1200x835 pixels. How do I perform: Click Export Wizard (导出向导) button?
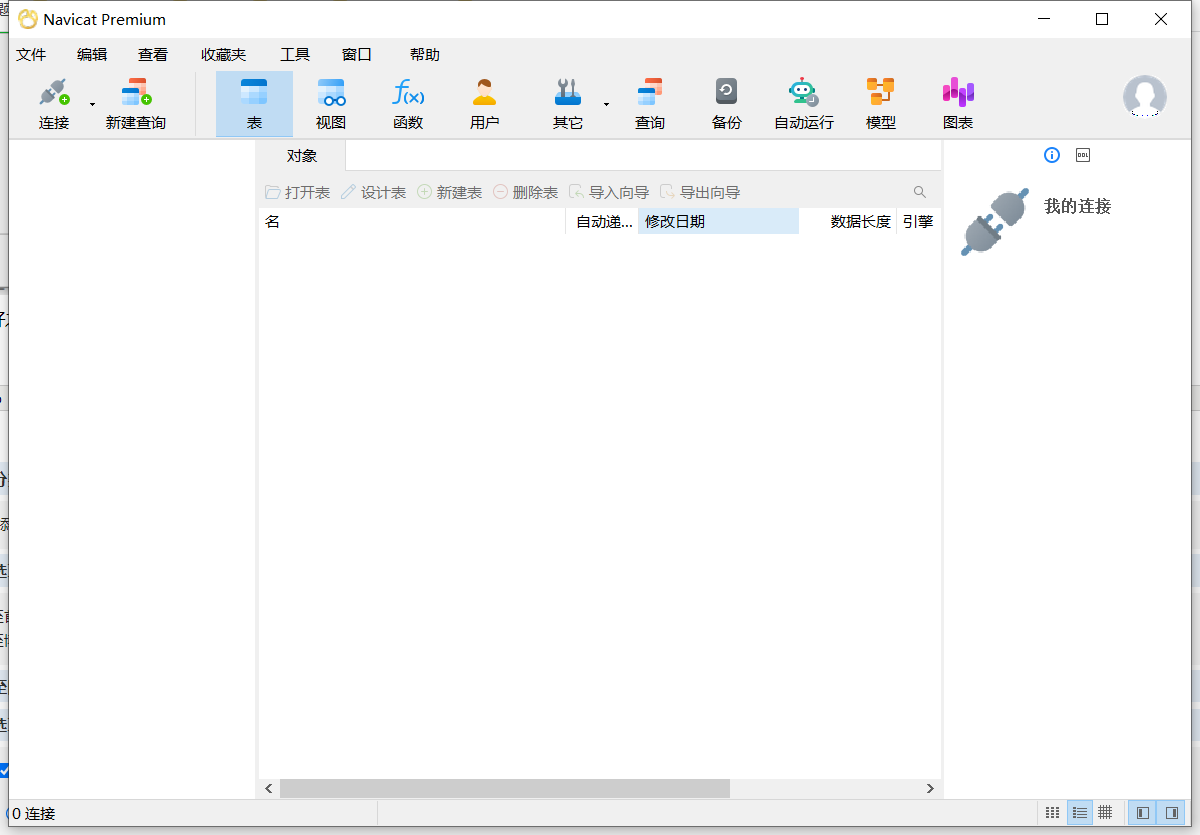point(700,192)
